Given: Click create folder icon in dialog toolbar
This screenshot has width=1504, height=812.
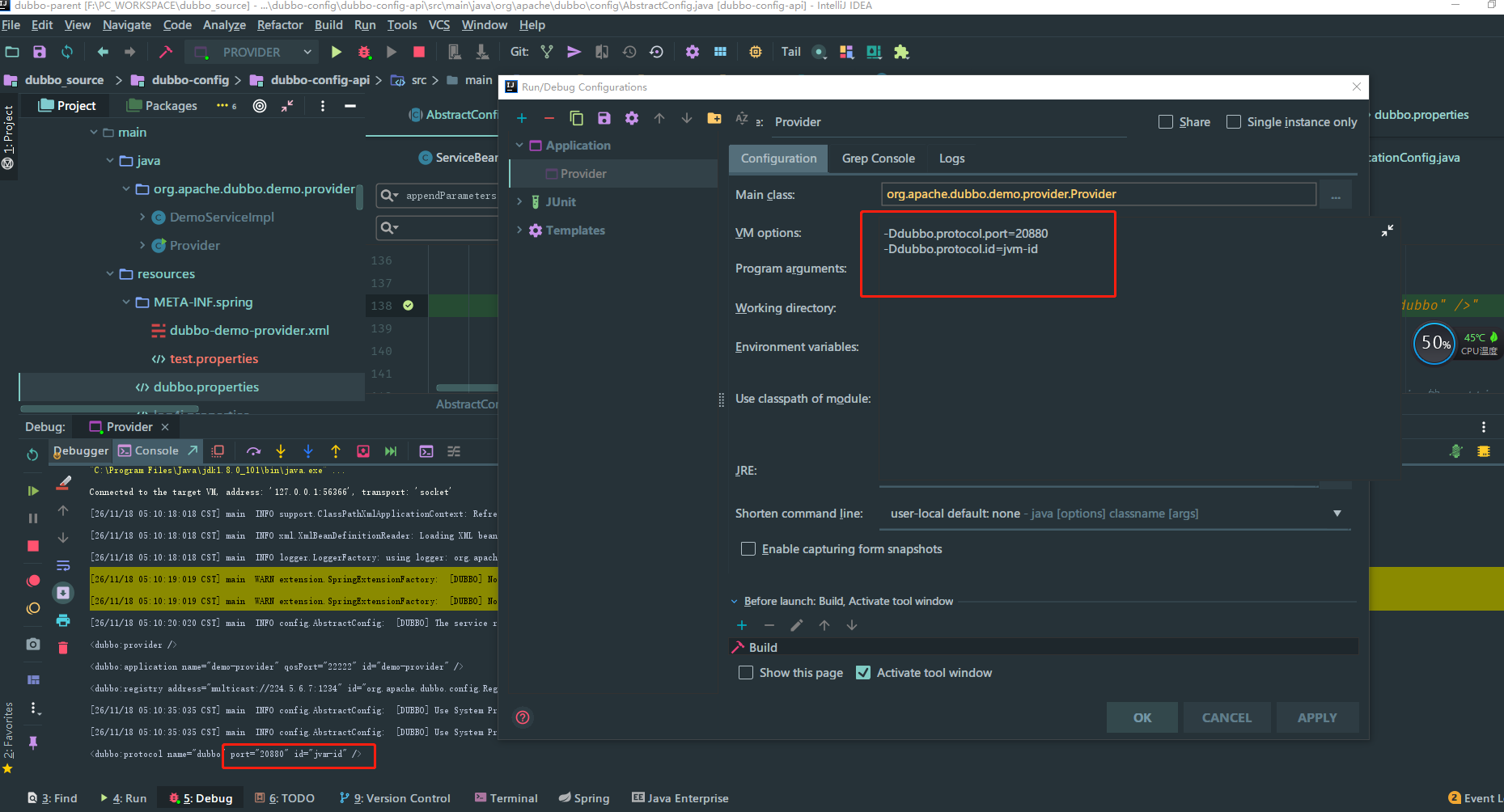Looking at the screenshot, I should click(x=714, y=118).
